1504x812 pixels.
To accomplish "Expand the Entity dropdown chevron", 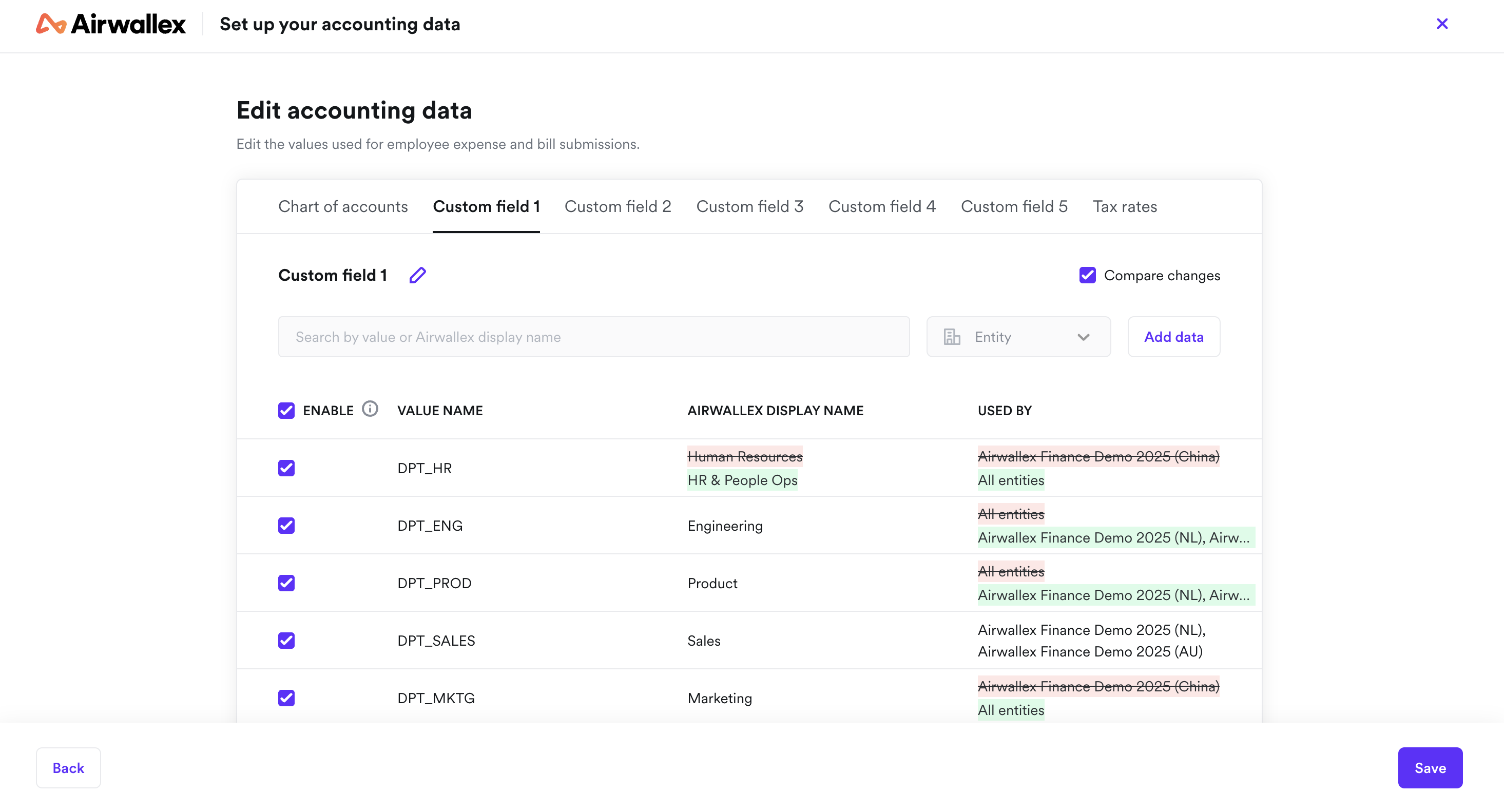I will [x=1084, y=337].
